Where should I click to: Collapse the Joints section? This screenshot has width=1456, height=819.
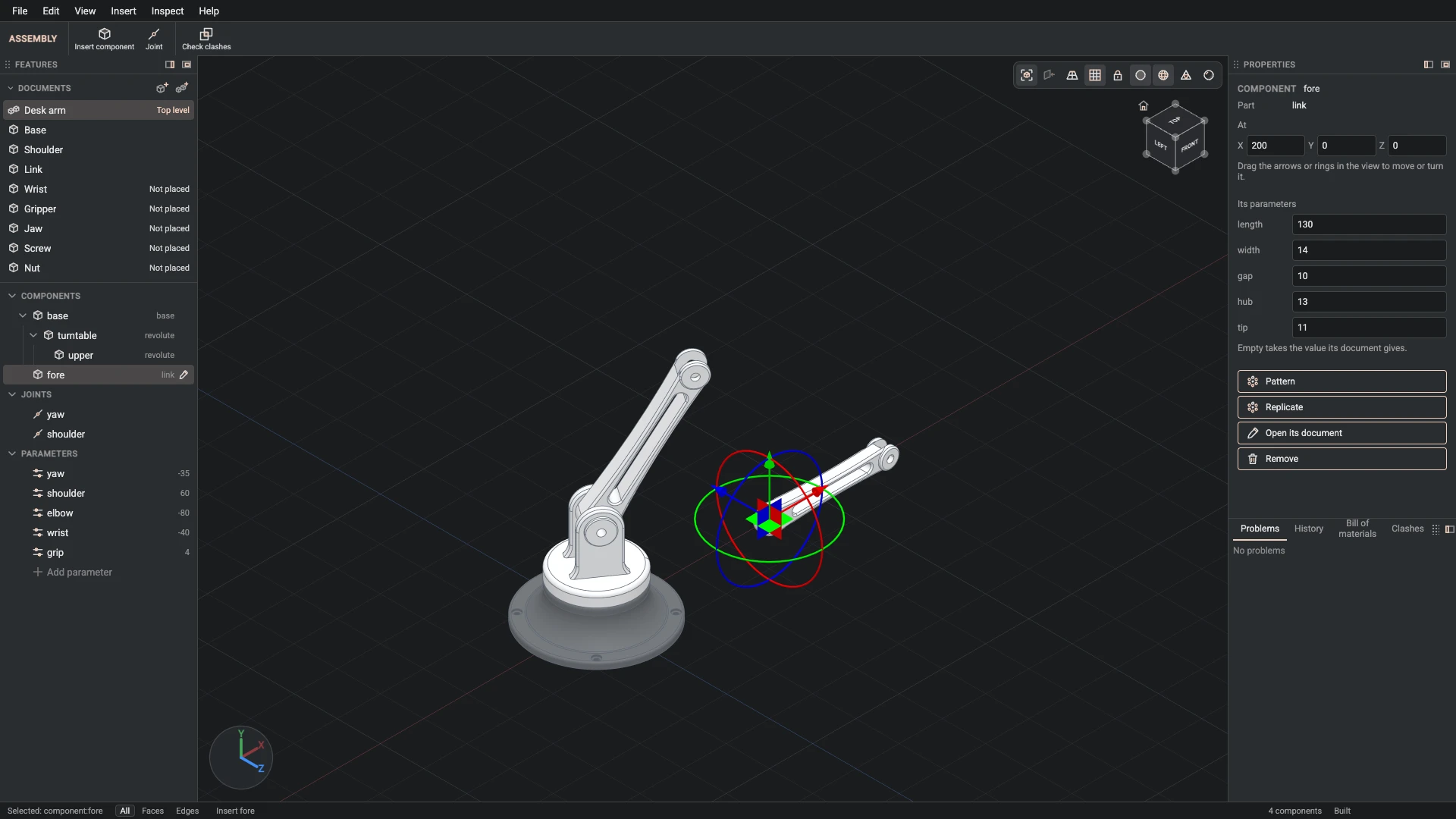[12, 394]
